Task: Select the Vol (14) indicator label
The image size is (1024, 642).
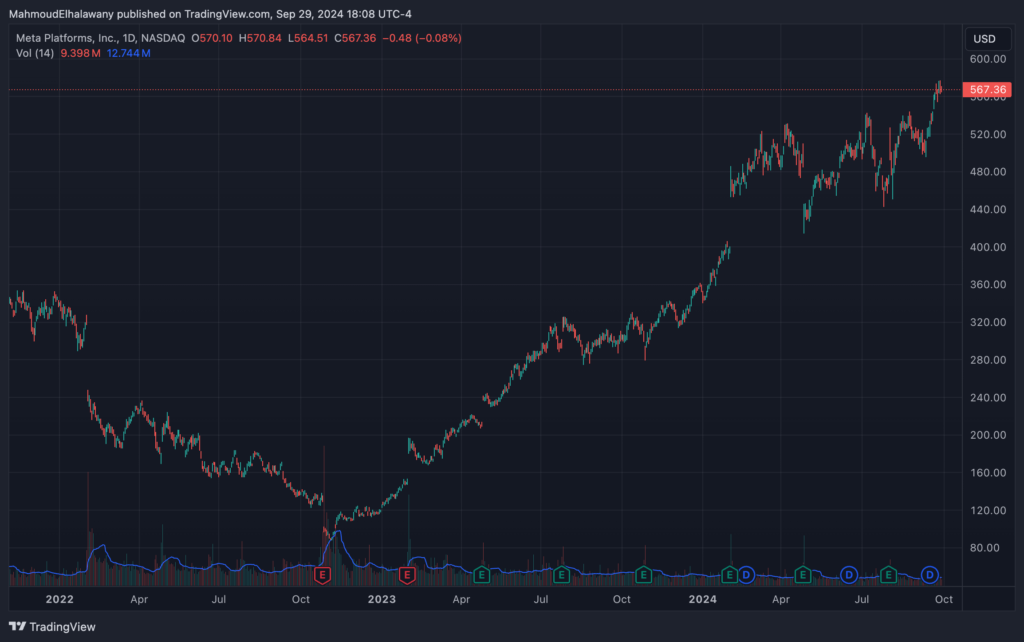Action: coord(37,52)
